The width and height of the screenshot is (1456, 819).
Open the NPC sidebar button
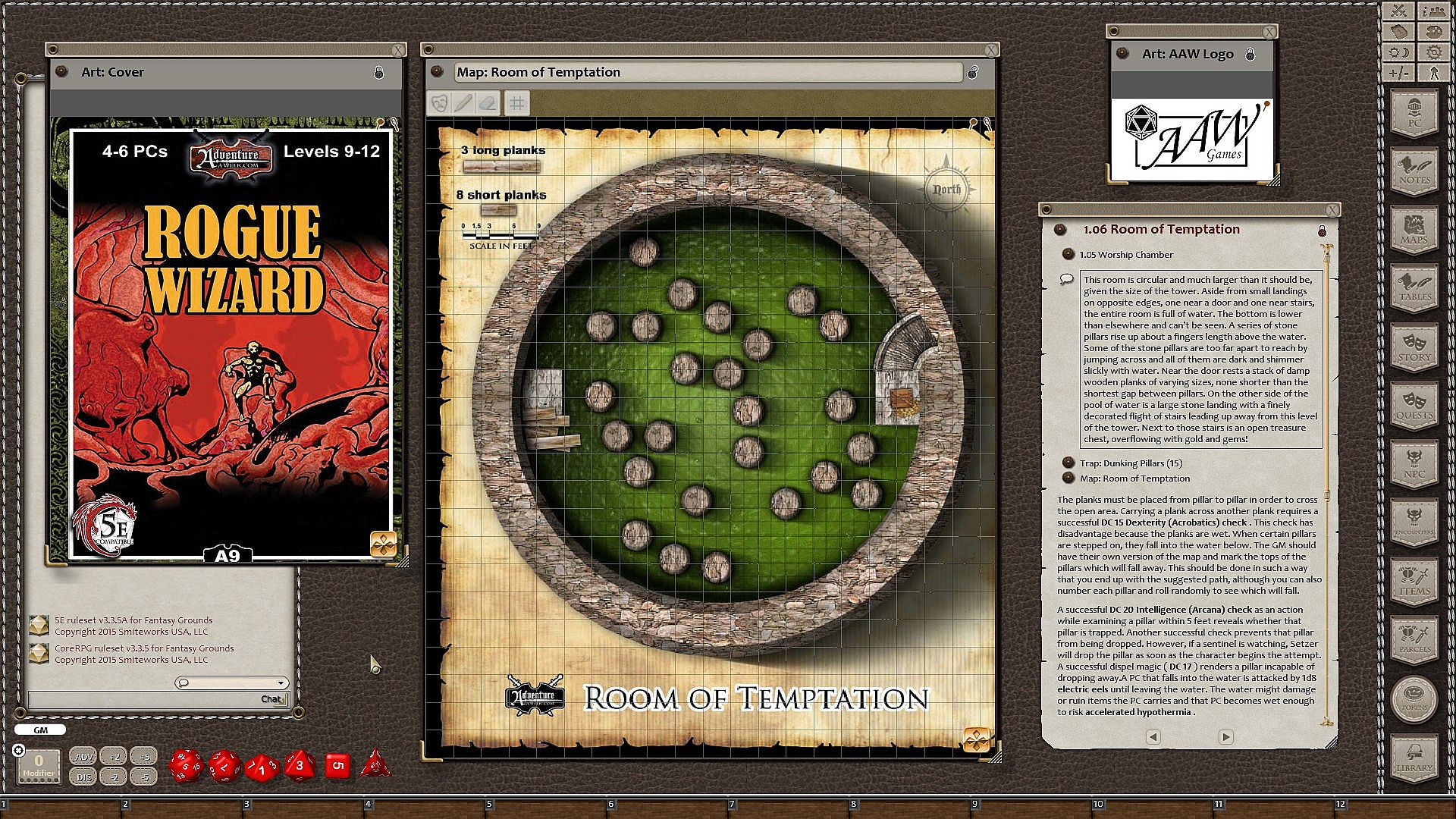click(1414, 463)
